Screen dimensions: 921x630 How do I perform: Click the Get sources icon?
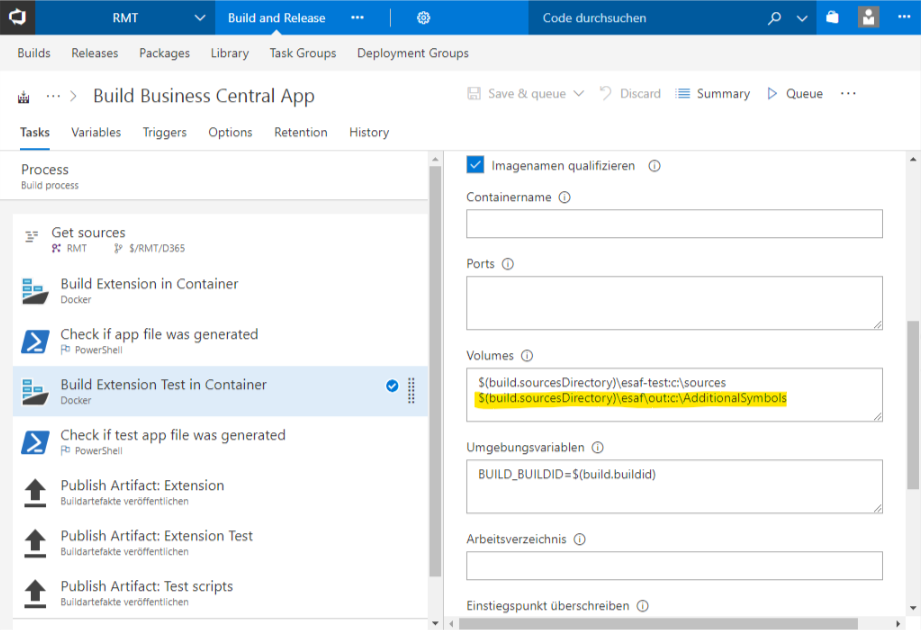coord(31,237)
